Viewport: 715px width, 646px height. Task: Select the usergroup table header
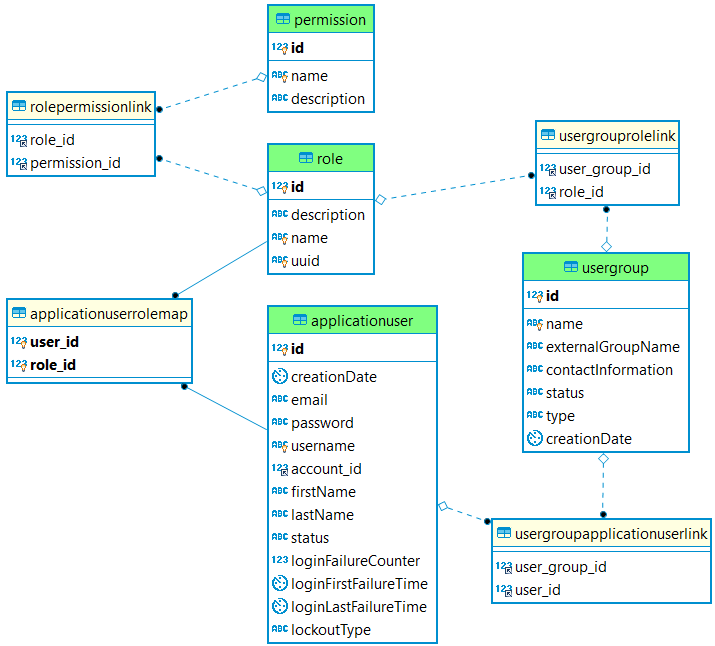606,268
